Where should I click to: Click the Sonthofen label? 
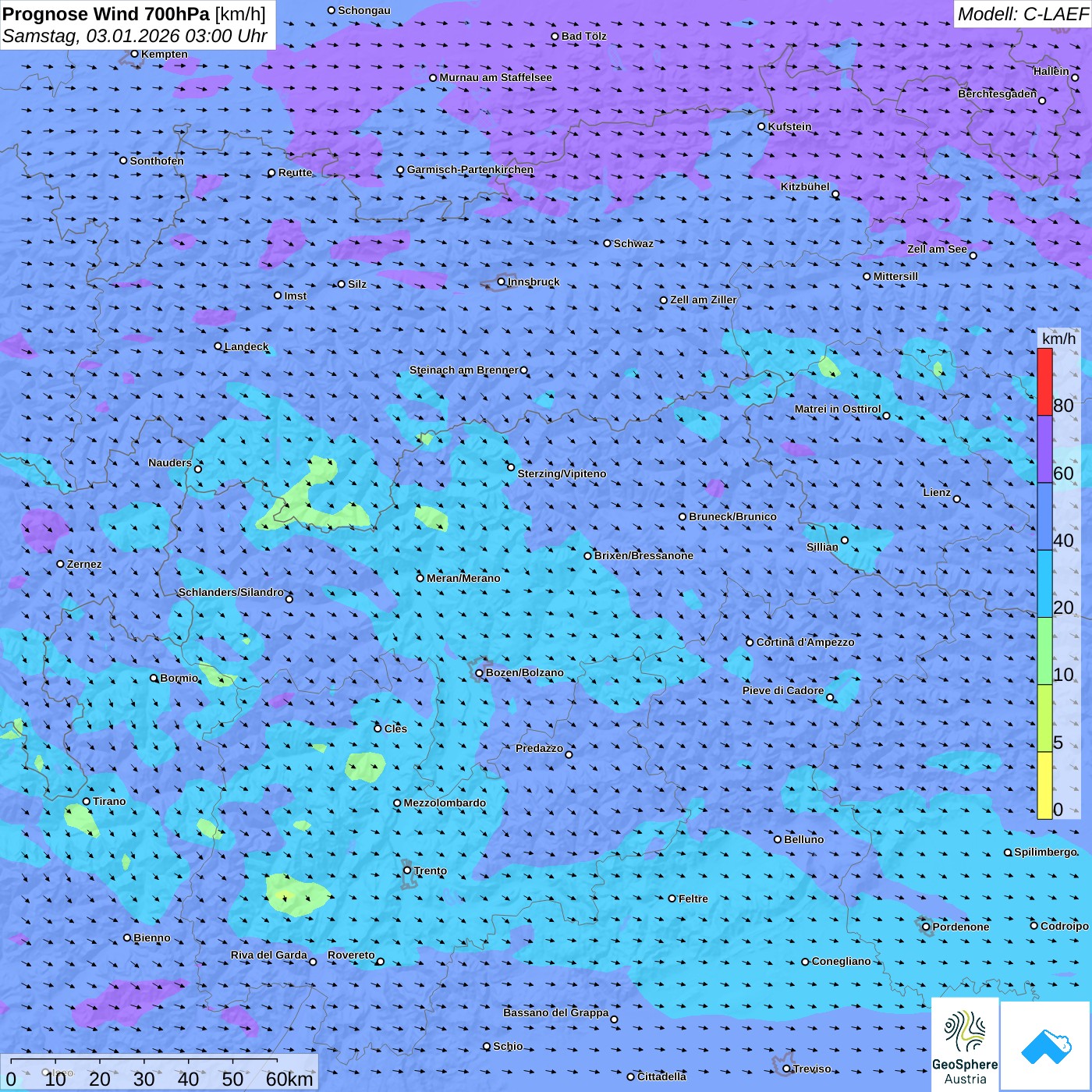click(x=157, y=161)
